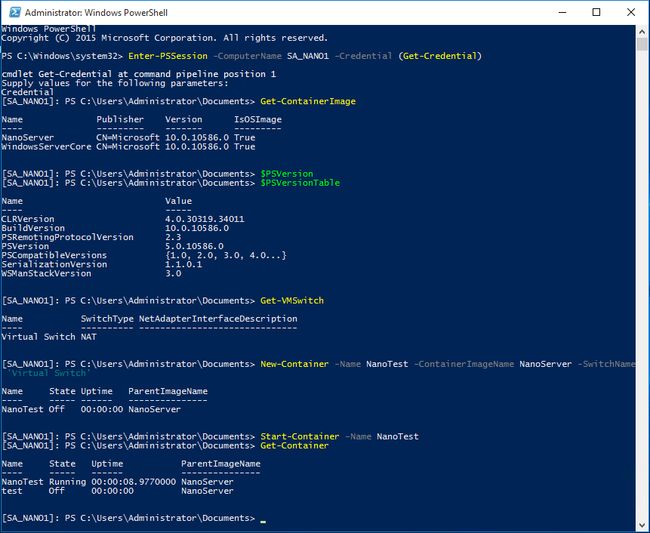Screen dimensions: 650x533
Task: Click the vertical scrollbar thumb
Action: coord(642,44)
